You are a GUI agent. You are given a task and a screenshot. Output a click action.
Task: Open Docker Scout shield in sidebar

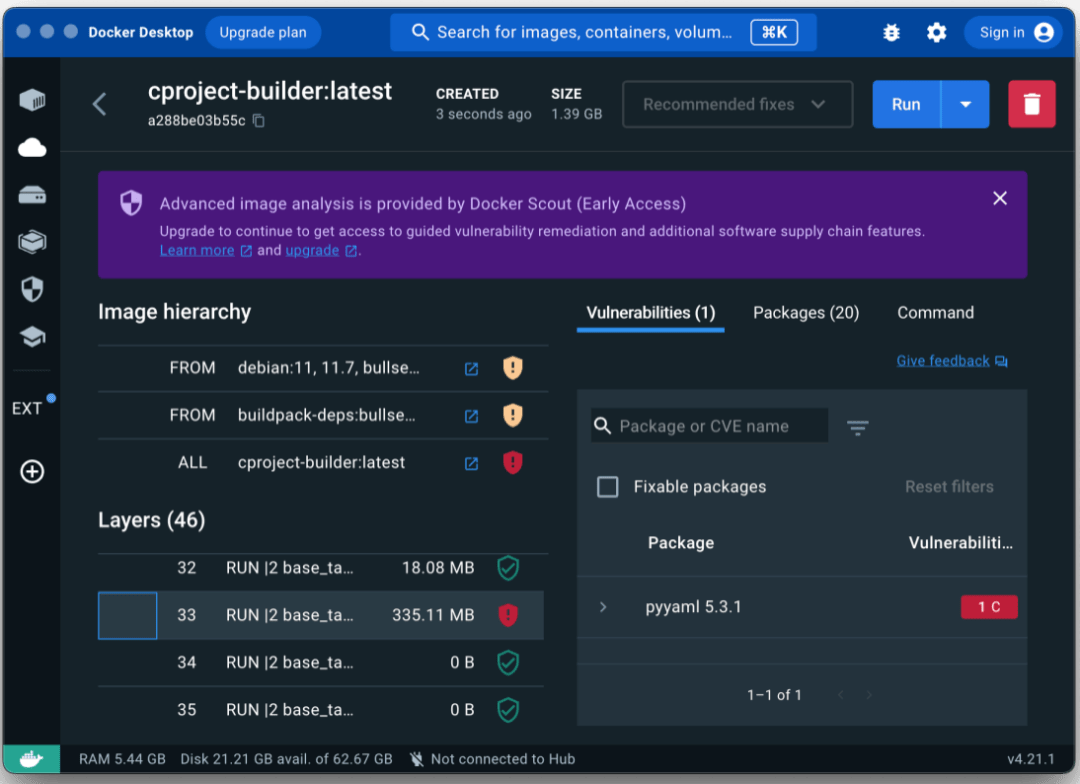pos(32,290)
